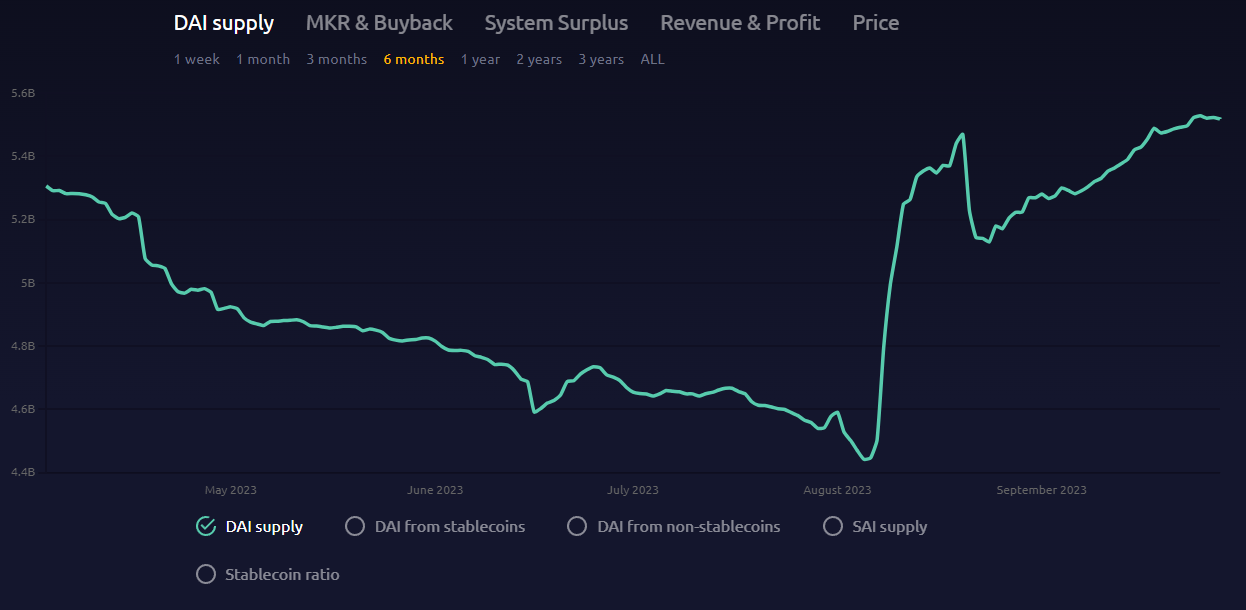Enable Stablecoin ratio series

point(206,574)
